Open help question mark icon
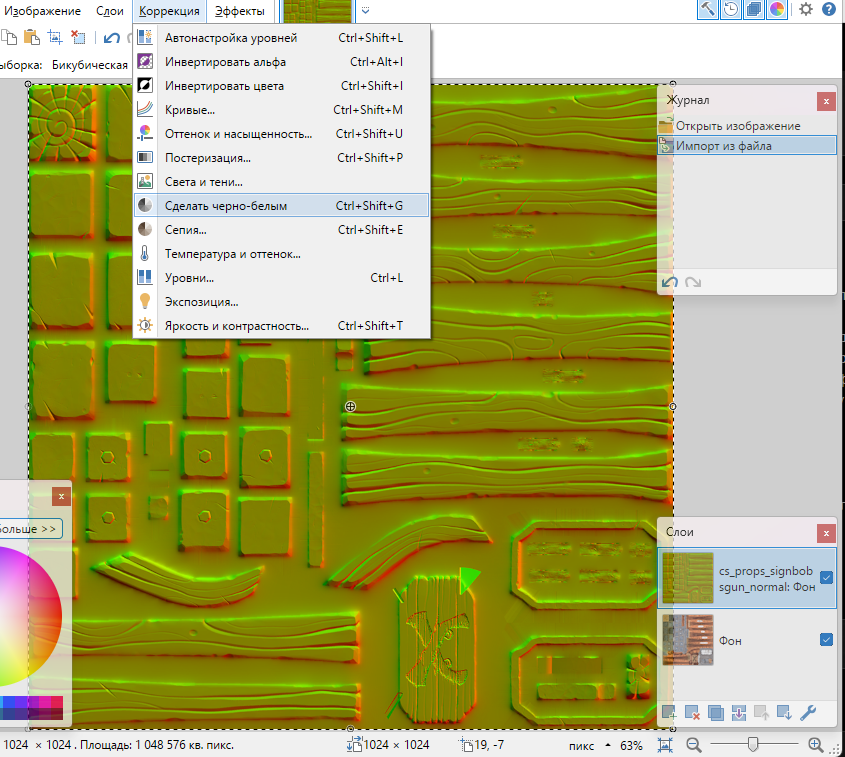This screenshot has height=757, width=845. [829, 9]
